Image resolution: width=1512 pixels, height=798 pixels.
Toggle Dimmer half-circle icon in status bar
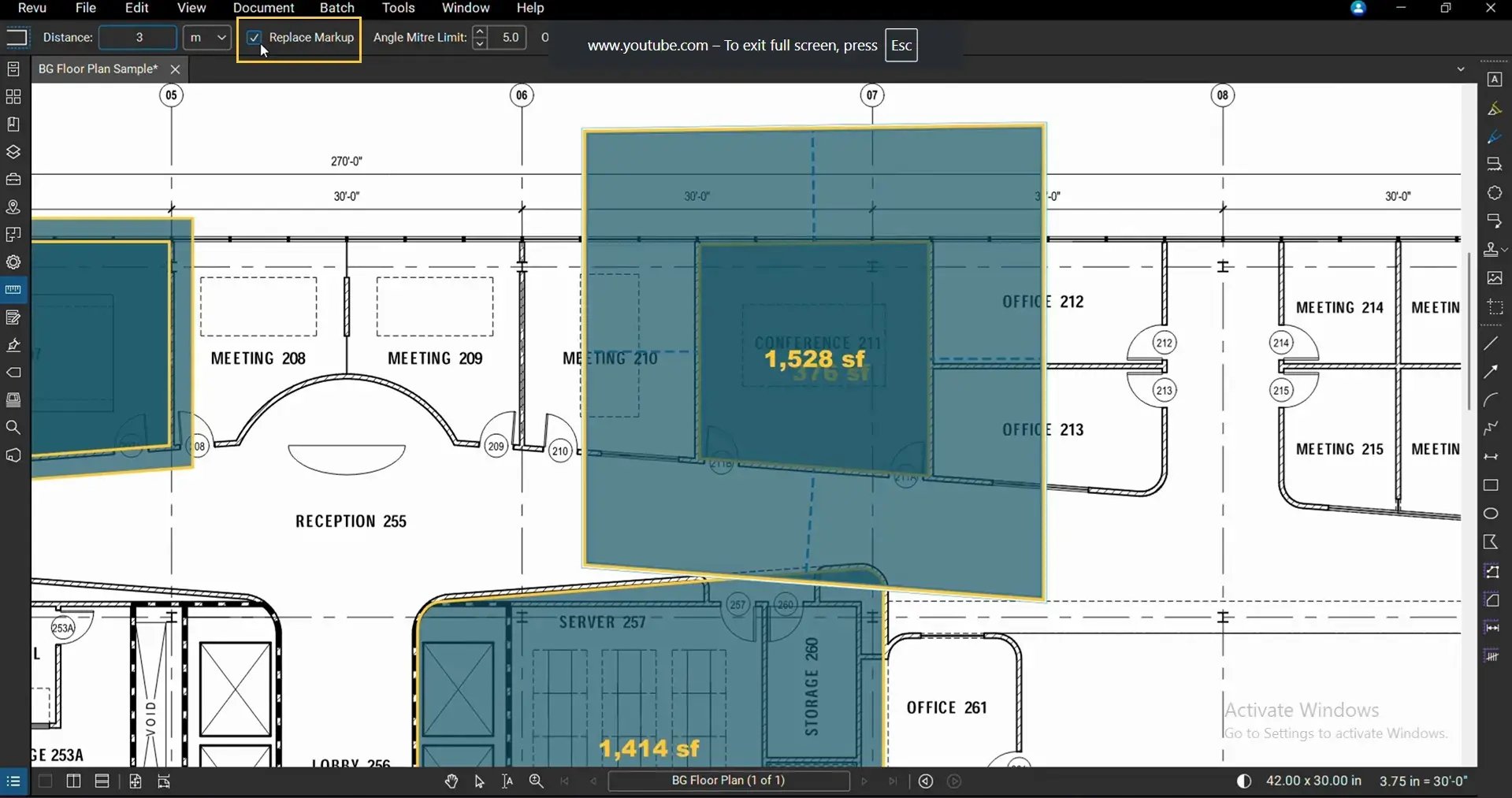tap(1243, 781)
